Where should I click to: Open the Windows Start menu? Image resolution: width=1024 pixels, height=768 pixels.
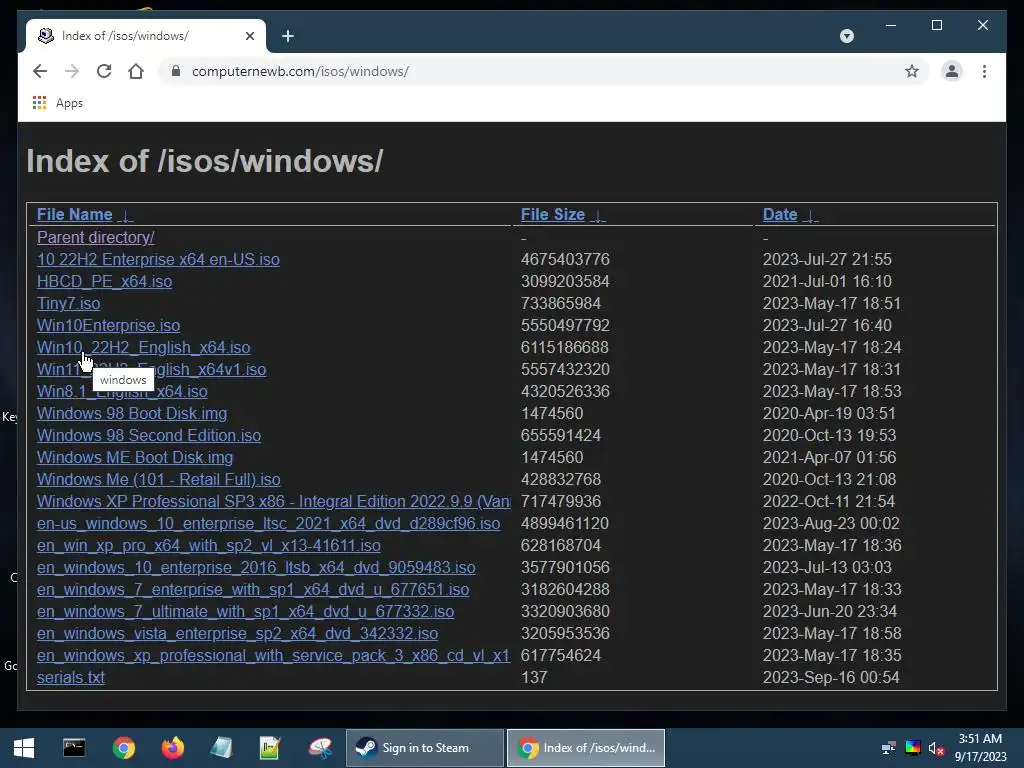24,748
